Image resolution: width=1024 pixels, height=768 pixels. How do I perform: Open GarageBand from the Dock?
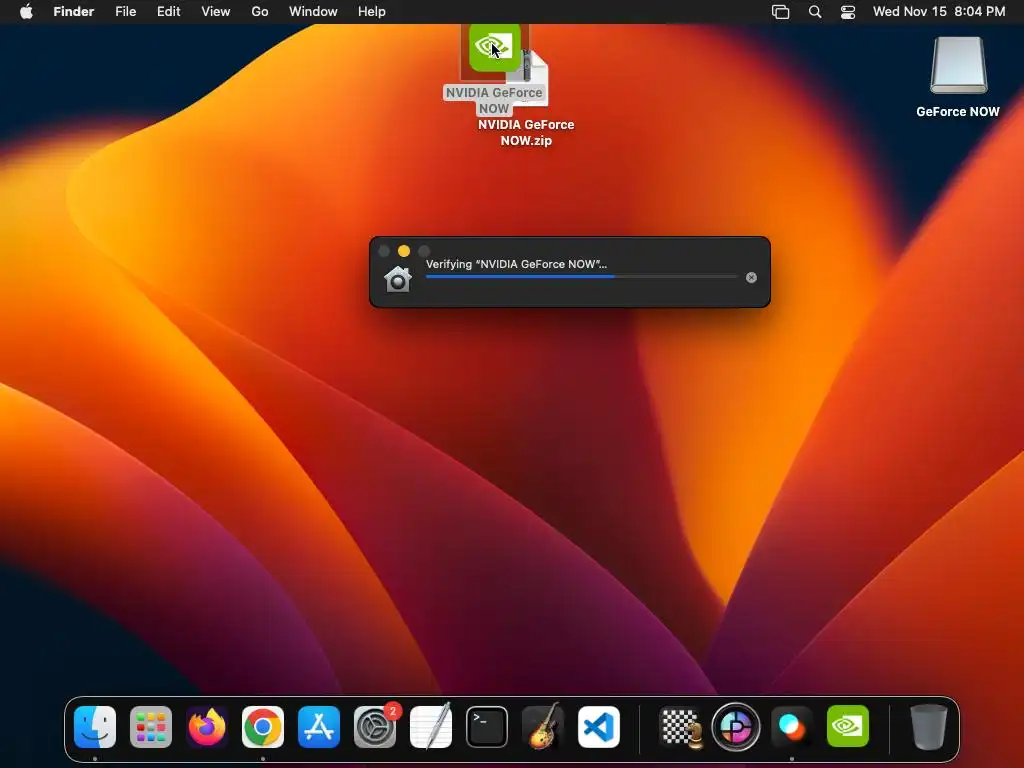tap(543, 726)
